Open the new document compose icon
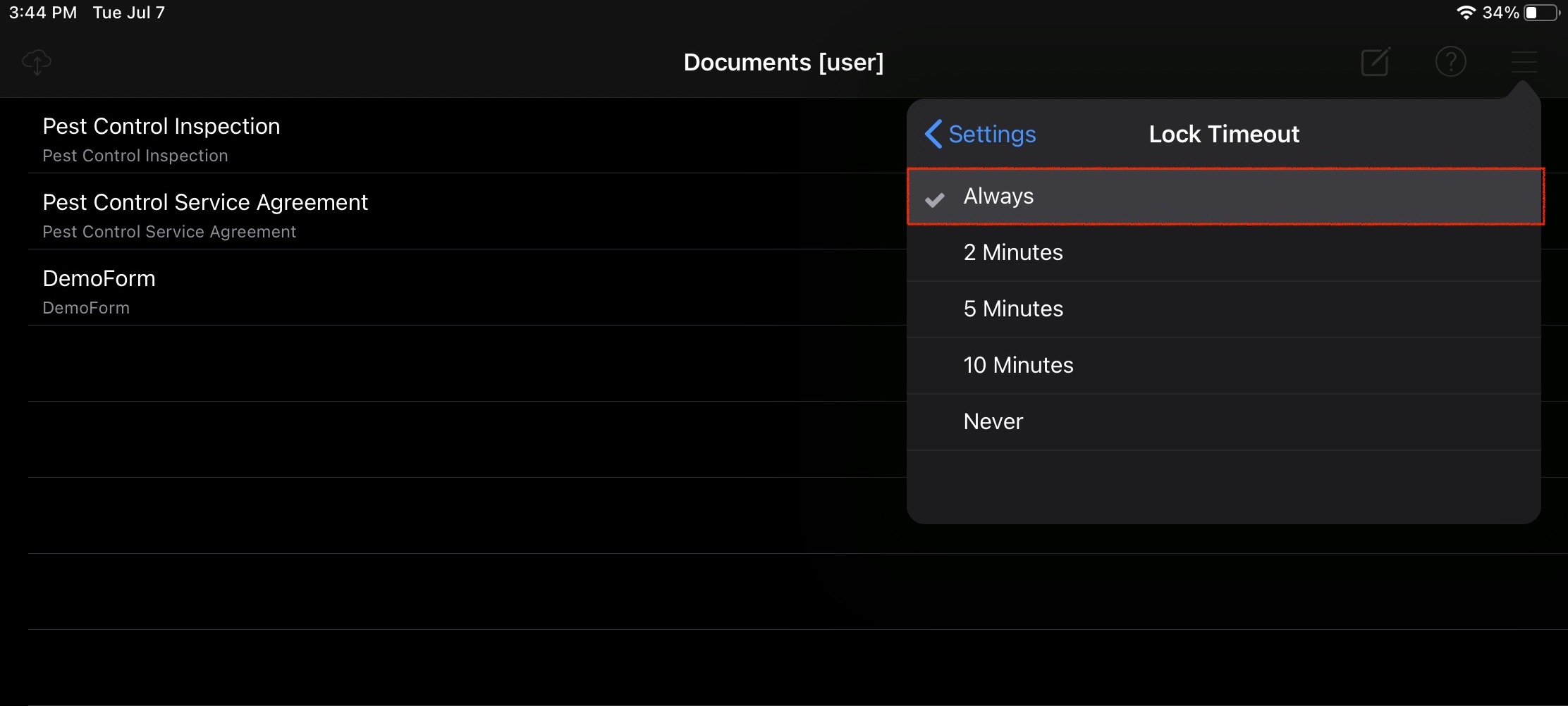The image size is (1568, 706). coord(1376,62)
